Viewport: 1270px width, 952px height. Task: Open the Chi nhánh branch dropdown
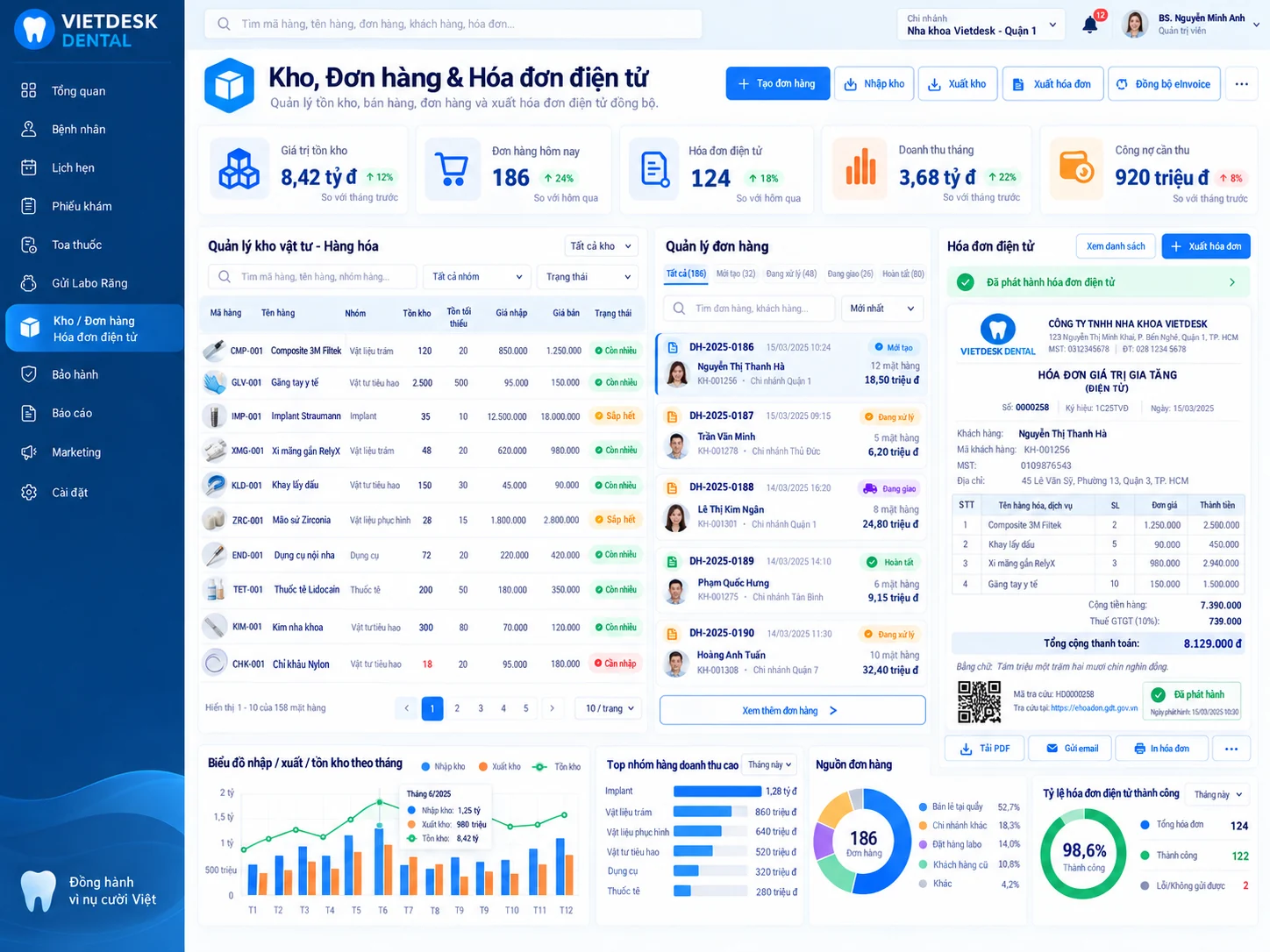coord(981,25)
